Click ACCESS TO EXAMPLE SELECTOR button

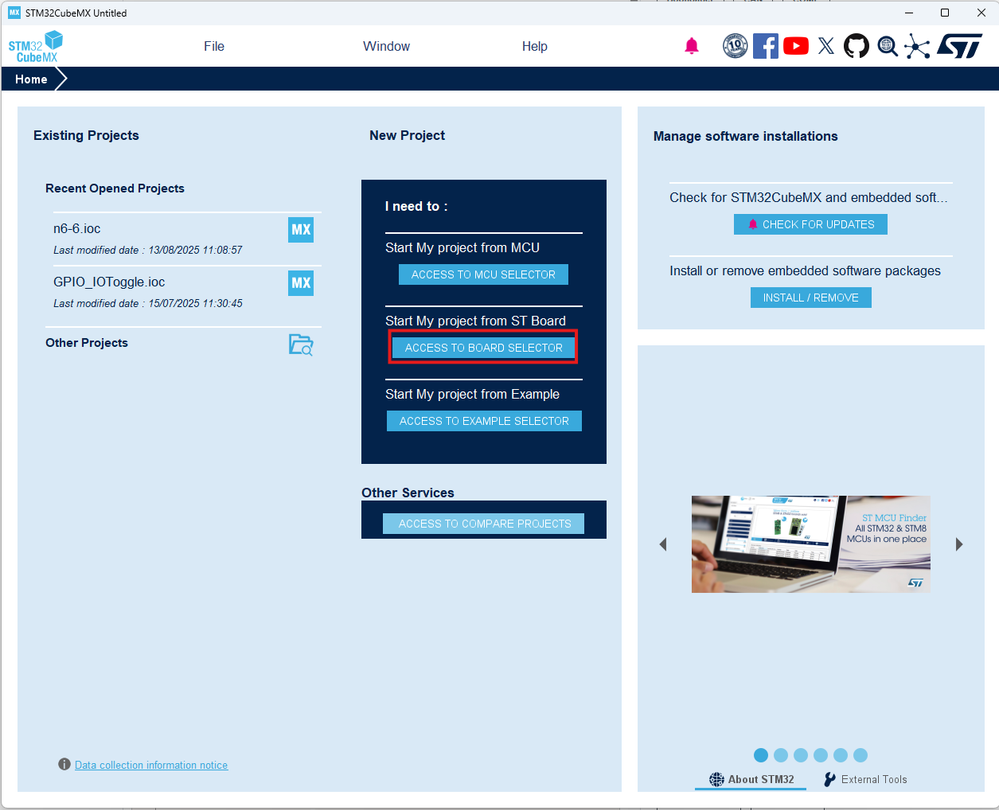pyautogui.click(x=484, y=421)
